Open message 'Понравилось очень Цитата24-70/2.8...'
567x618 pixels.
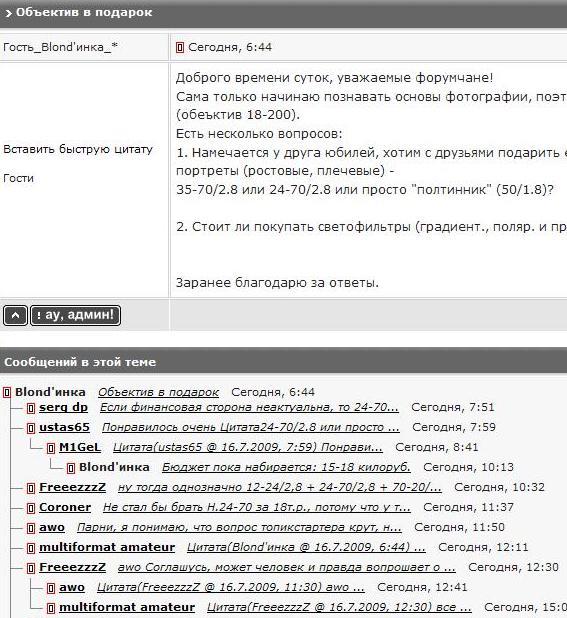click(251, 427)
